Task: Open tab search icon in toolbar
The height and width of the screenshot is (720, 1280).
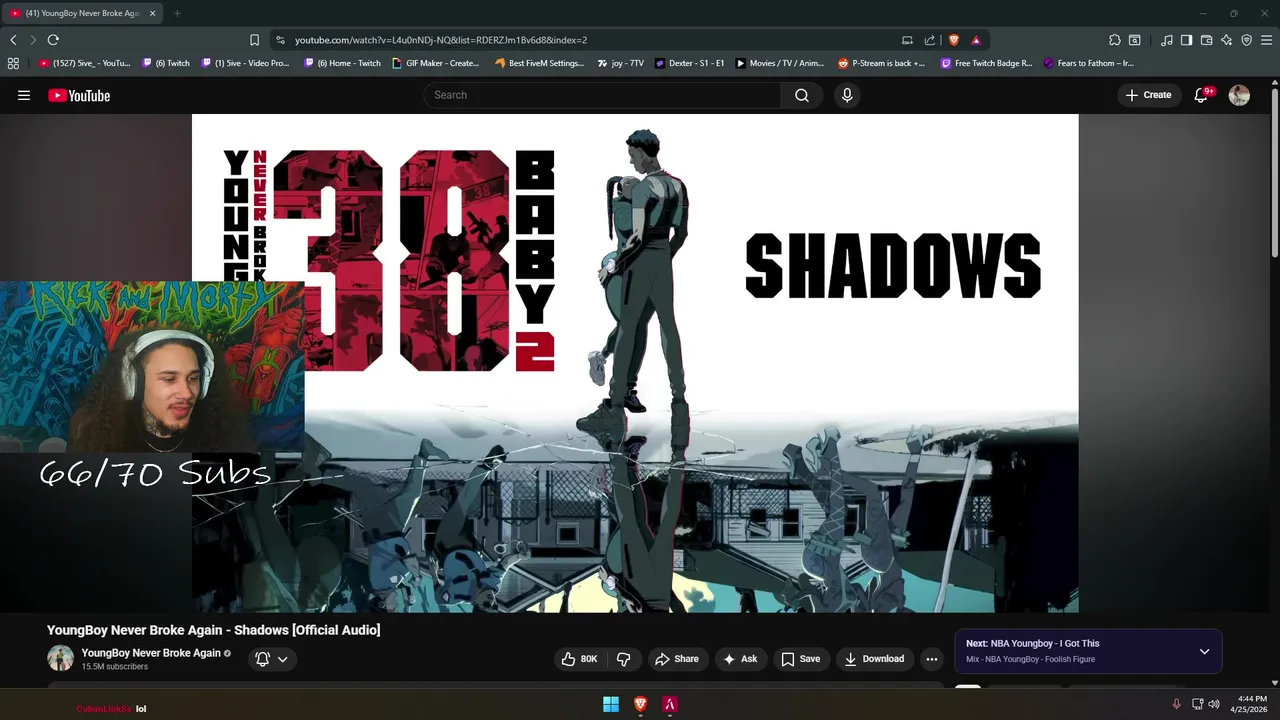Action: [1134, 40]
